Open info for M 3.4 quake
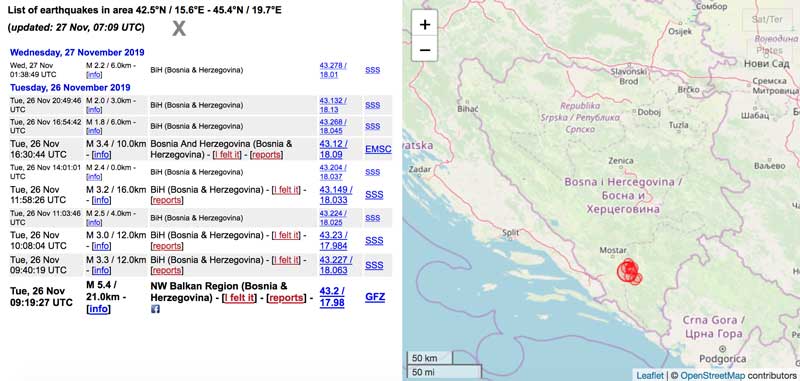Screen dimensions: 800x381 coord(101,155)
